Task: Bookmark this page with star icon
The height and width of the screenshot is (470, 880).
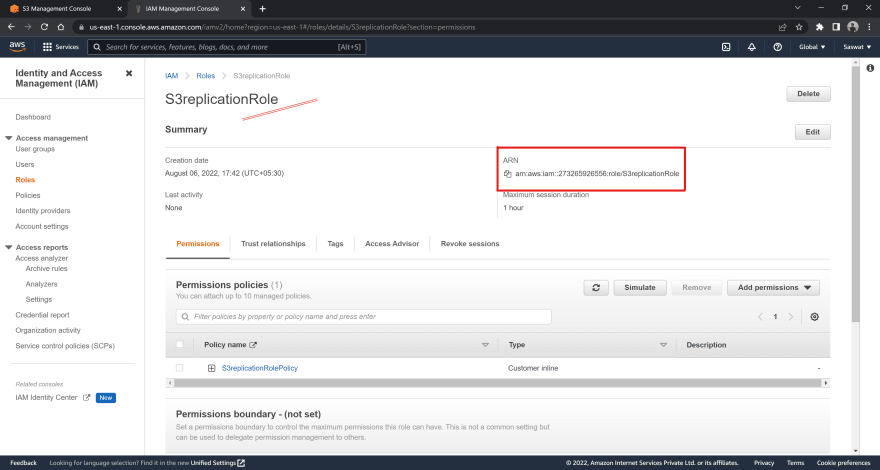Action: point(798,27)
